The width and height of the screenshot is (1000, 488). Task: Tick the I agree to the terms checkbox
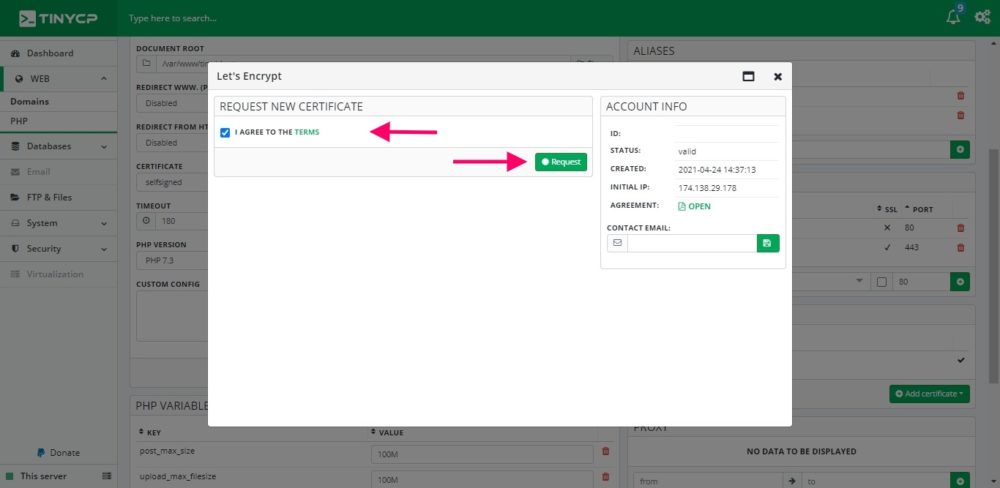tap(225, 133)
